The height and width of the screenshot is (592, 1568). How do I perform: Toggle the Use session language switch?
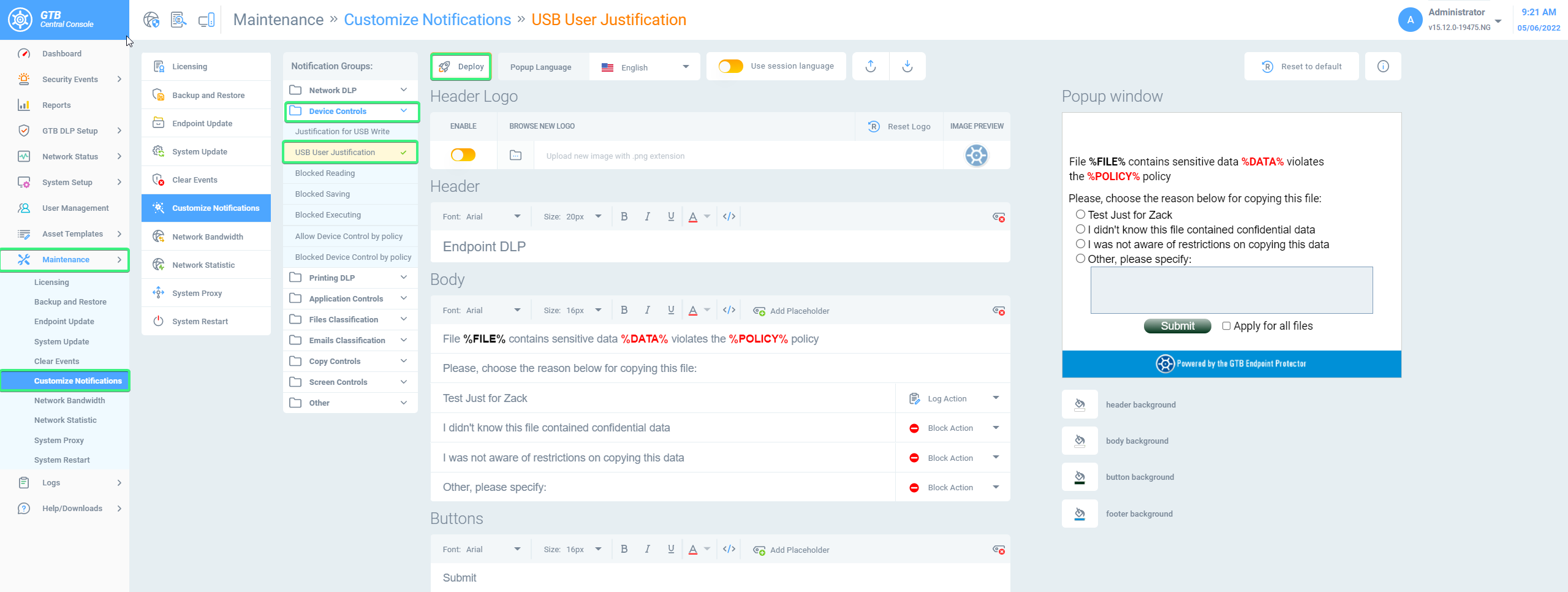tap(730, 66)
